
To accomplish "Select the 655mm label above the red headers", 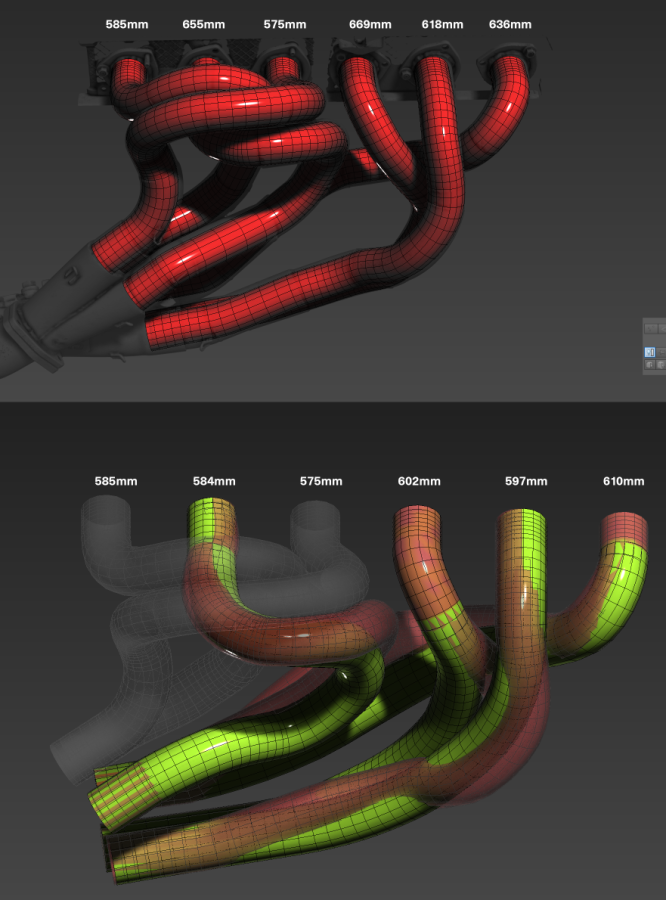I will pyautogui.click(x=204, y=24).
